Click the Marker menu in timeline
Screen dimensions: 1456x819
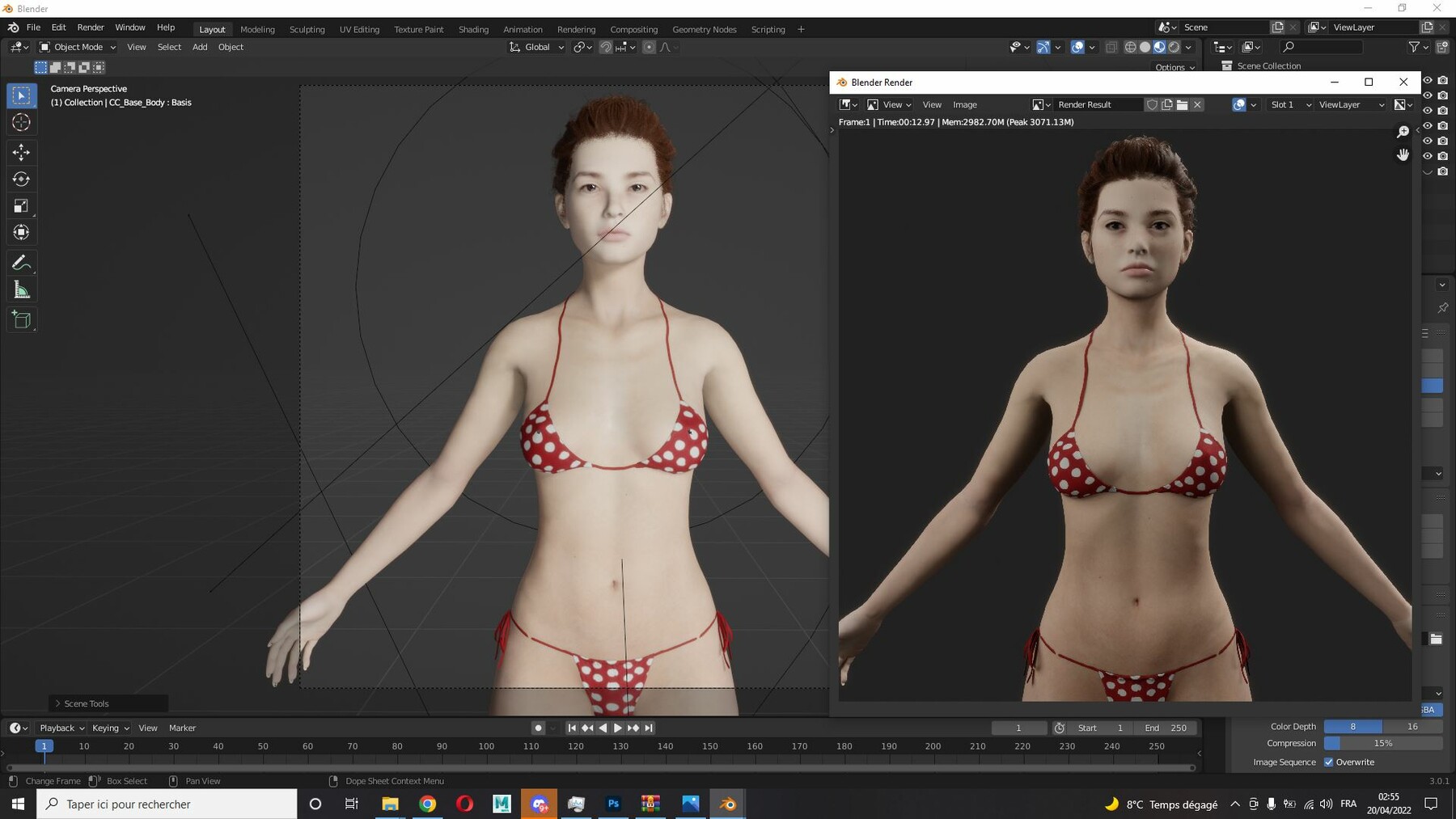click(x=182, y=728)
